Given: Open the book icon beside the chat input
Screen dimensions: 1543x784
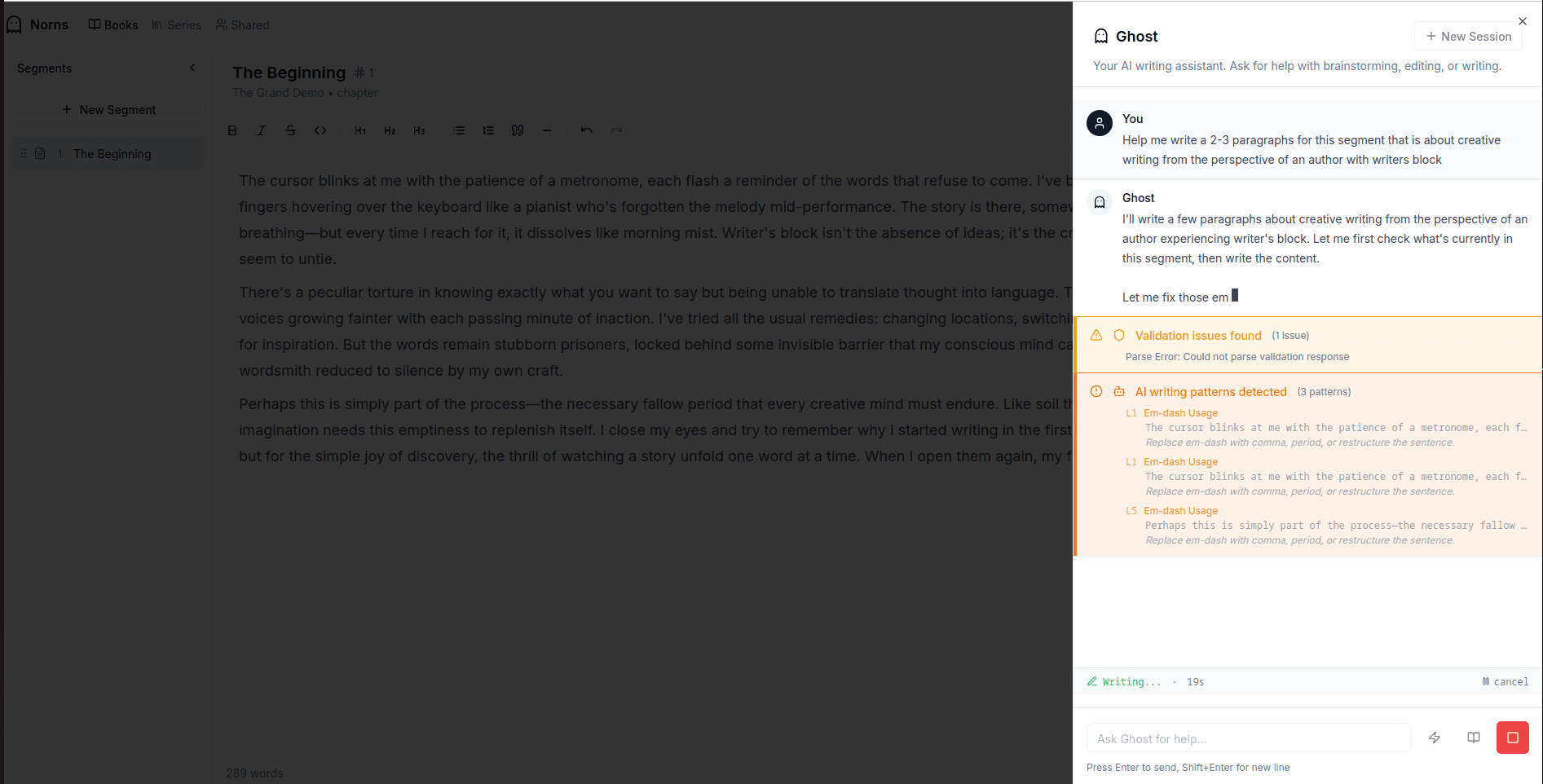Looking at the screenshot, I should (x=1474, y=738).
